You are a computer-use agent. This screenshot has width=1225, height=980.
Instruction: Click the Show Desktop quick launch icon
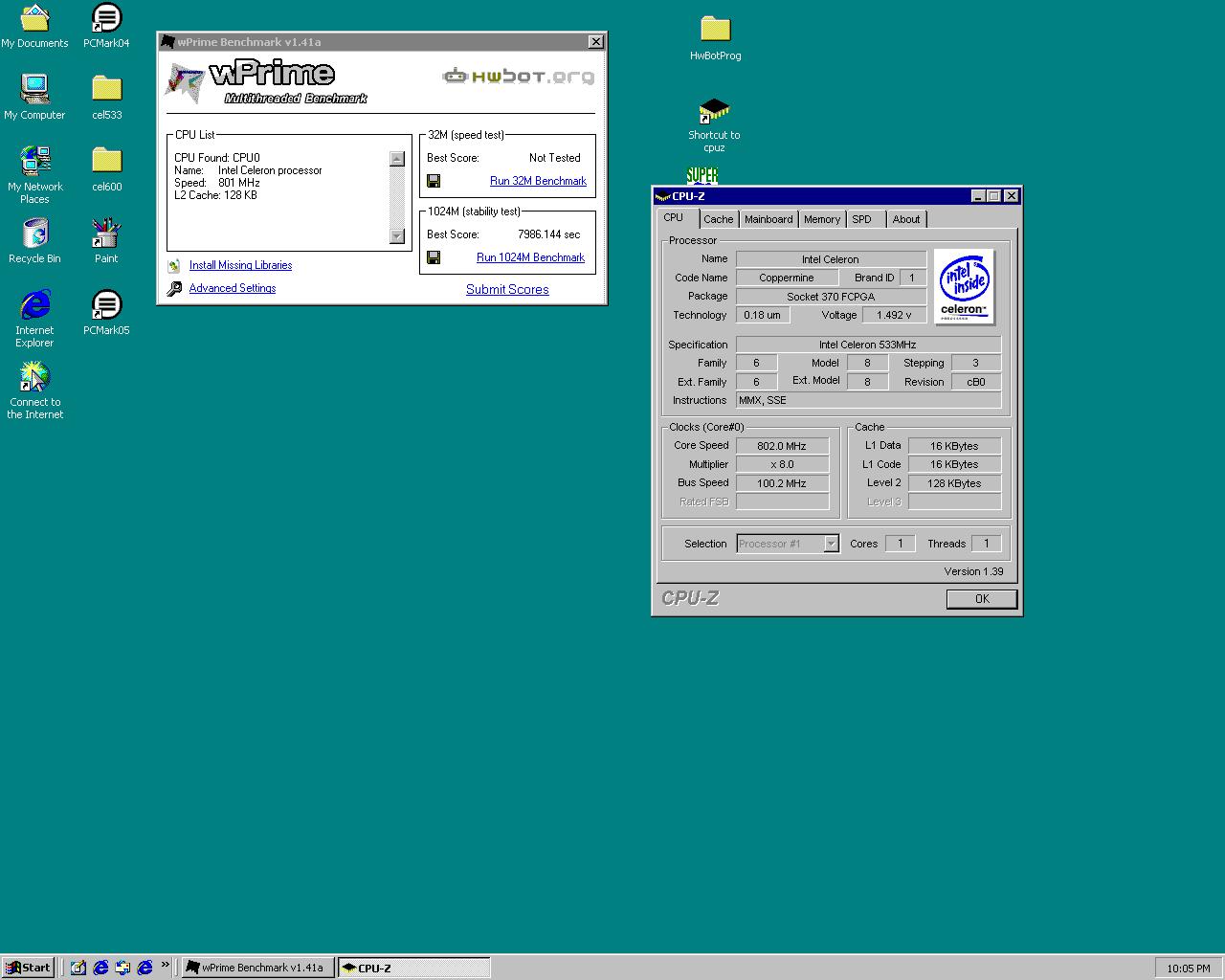click(x=78, y=968)
